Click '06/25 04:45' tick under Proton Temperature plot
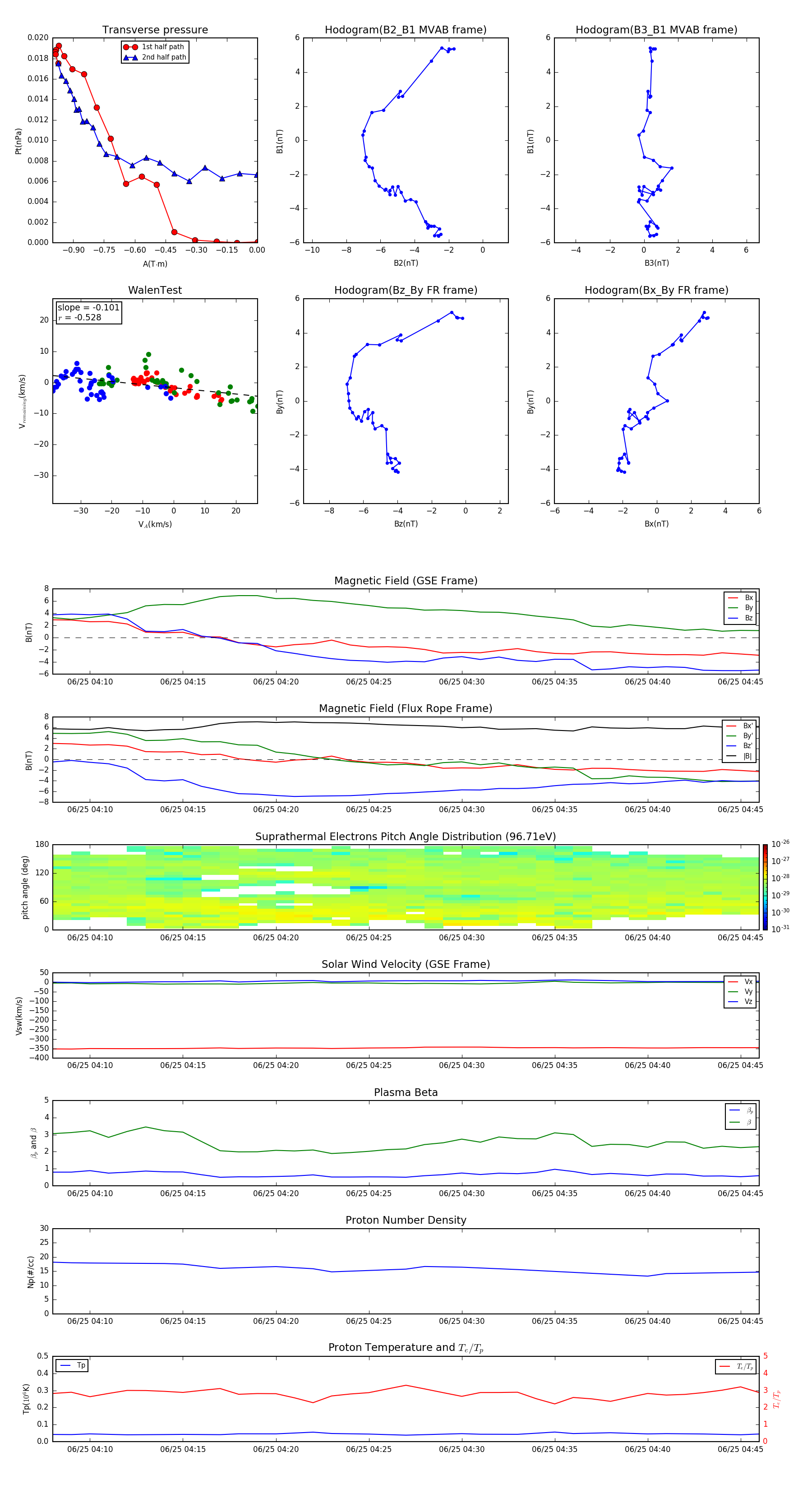812x1489 pixels. pos(740,1449)
